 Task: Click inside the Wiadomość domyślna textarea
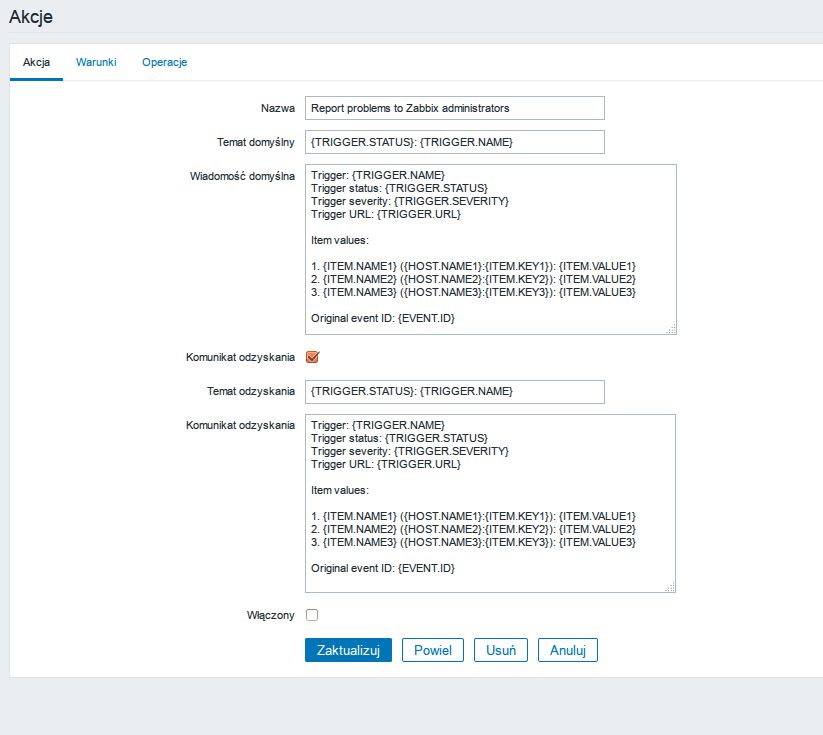pyautogui.click(x=491, y=249)
